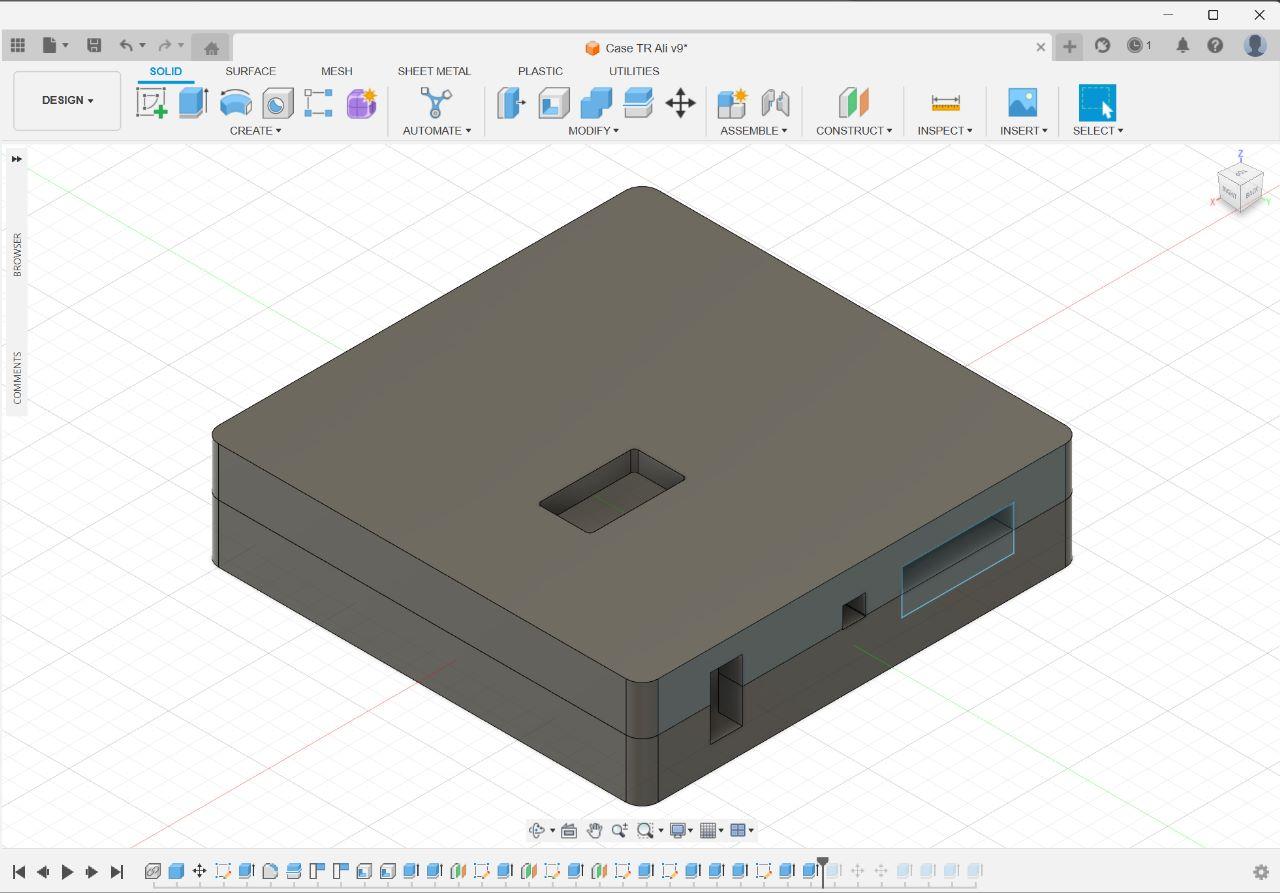1280x893 pixels.
Task: Open the DESIGN workspace dropdown
Action: (x=67, y=100)
